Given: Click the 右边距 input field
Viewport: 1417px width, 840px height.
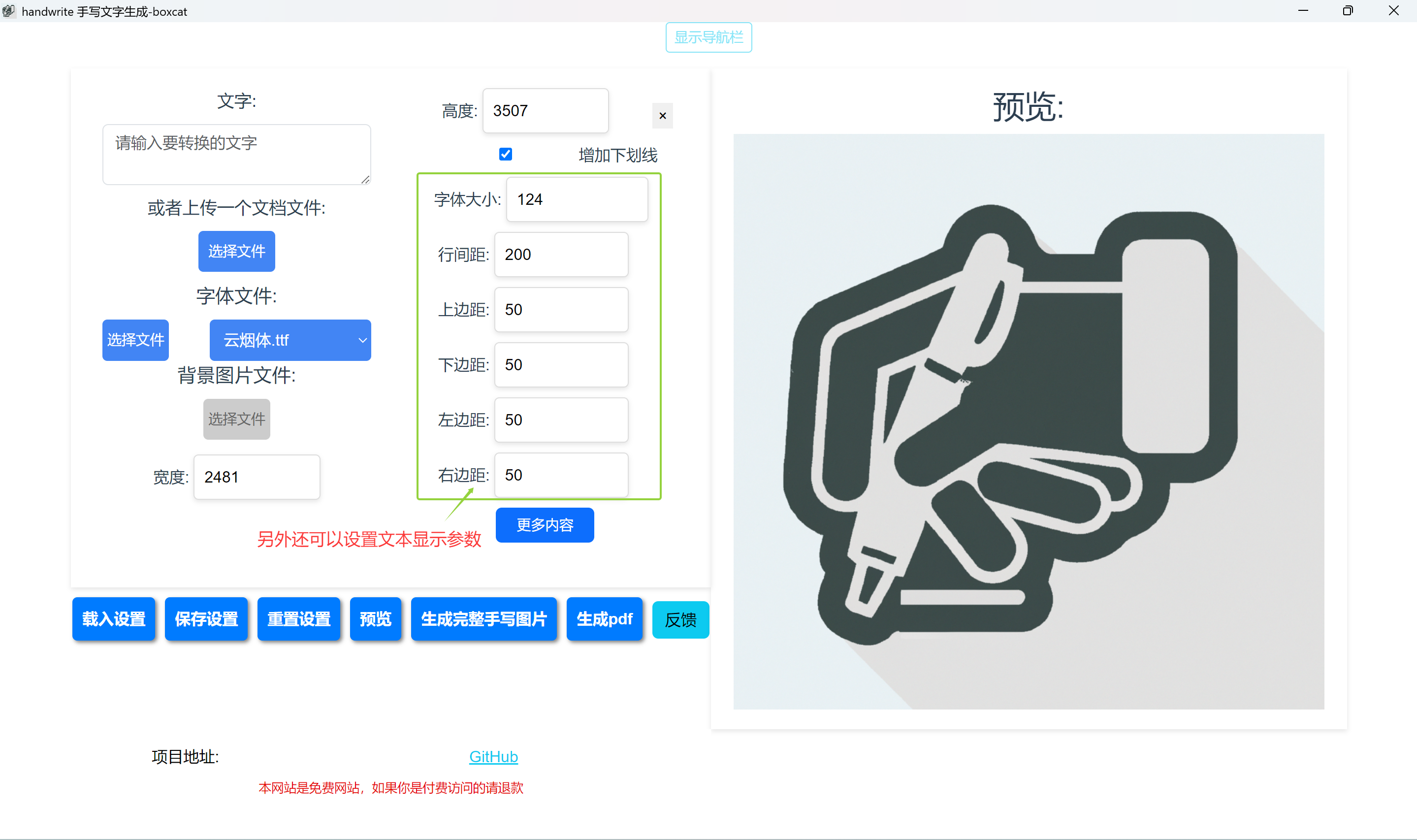Looking at the screenshot, I should tap(561, 475).
